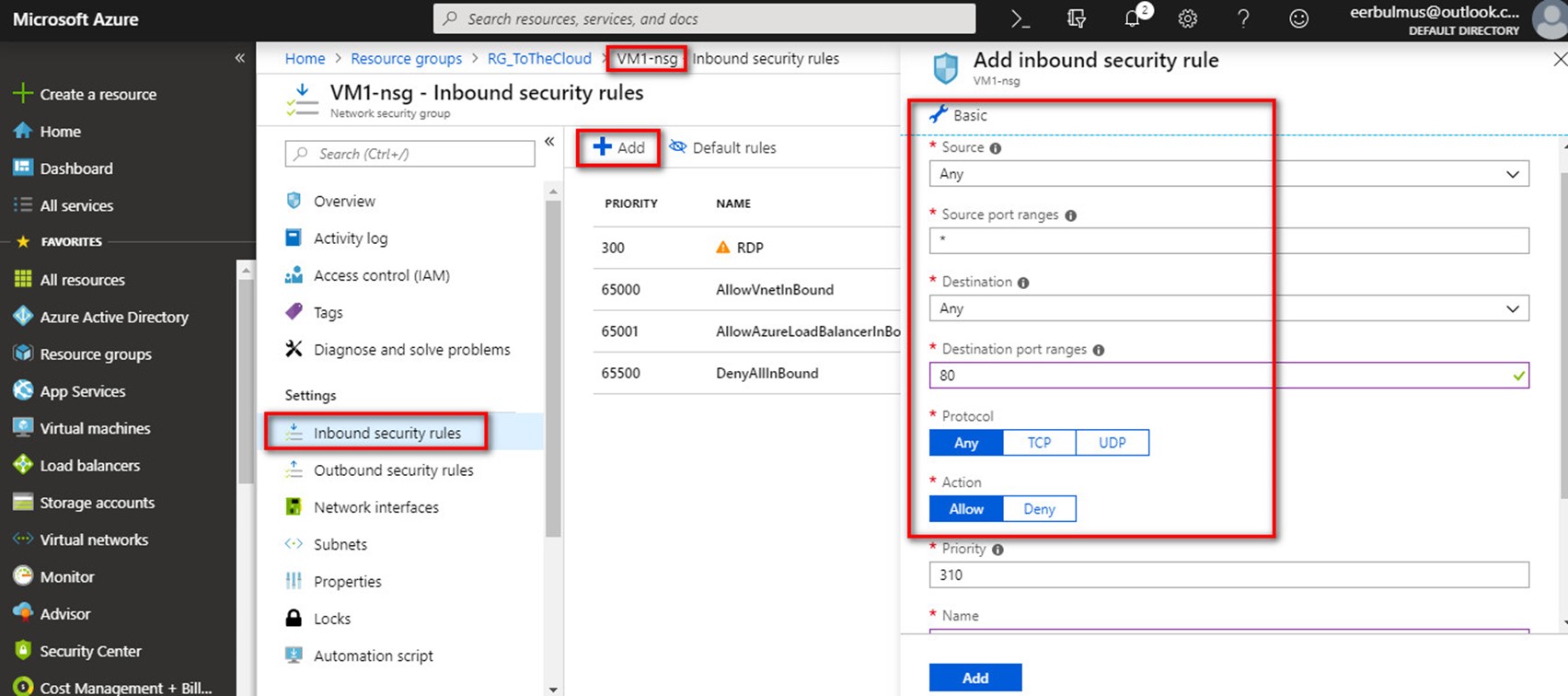Switch to Basic mode in rule panel
Image resolution: width=1568 pixels, height=696 pixels.
point(958,115)
